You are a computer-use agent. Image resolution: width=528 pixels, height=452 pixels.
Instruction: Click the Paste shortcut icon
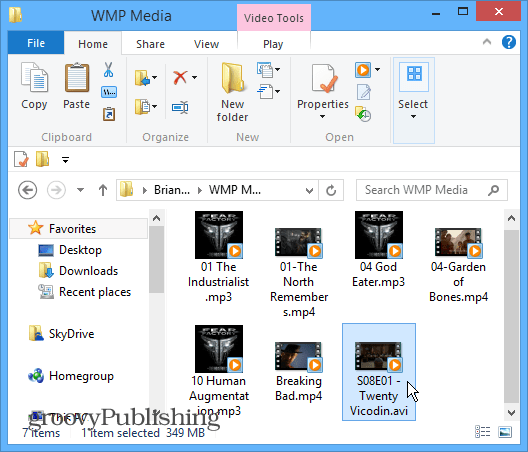[x=109, y=114]
